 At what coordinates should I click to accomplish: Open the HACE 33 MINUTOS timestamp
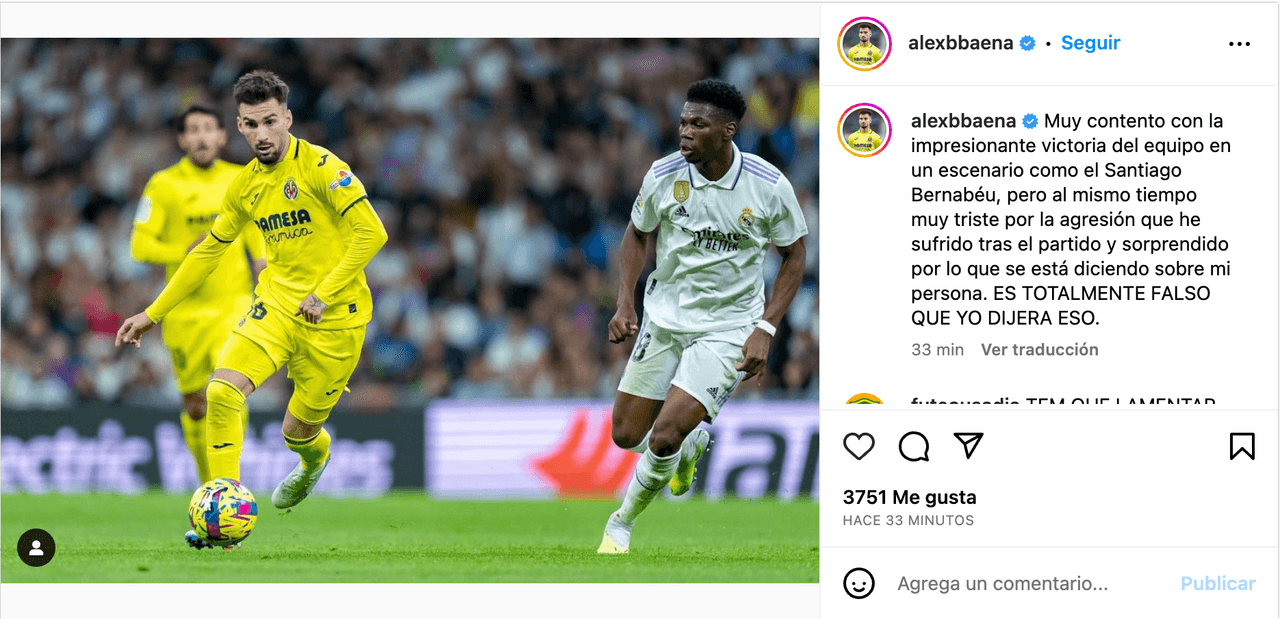908,520
